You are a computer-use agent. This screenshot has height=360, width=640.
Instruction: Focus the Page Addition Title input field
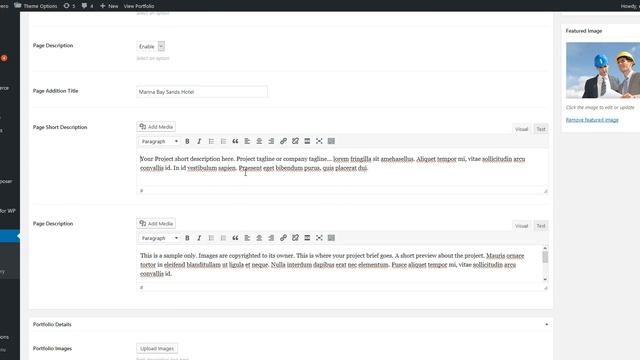[x=202, y=92]
